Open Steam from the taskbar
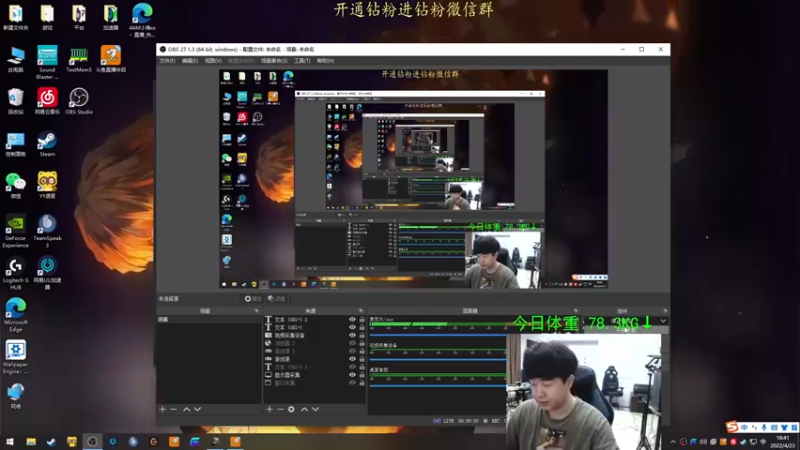The height and width of the screenshot is (450, 800). pyautogui.click(x=51, y=441)
